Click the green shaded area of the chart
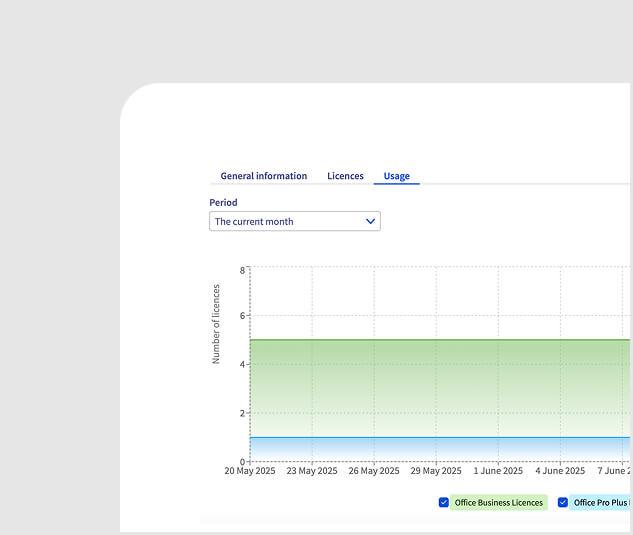Image resolution: width=633 pixels, height=535 pixels. (440, 385)
